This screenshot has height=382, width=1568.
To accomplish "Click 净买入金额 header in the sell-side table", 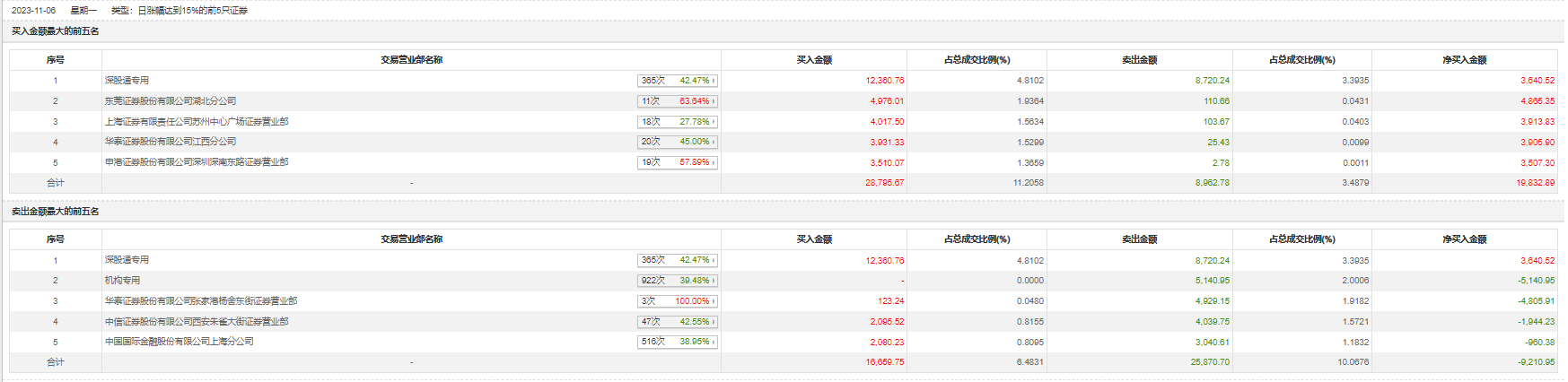I will [x=1465, y=239].
